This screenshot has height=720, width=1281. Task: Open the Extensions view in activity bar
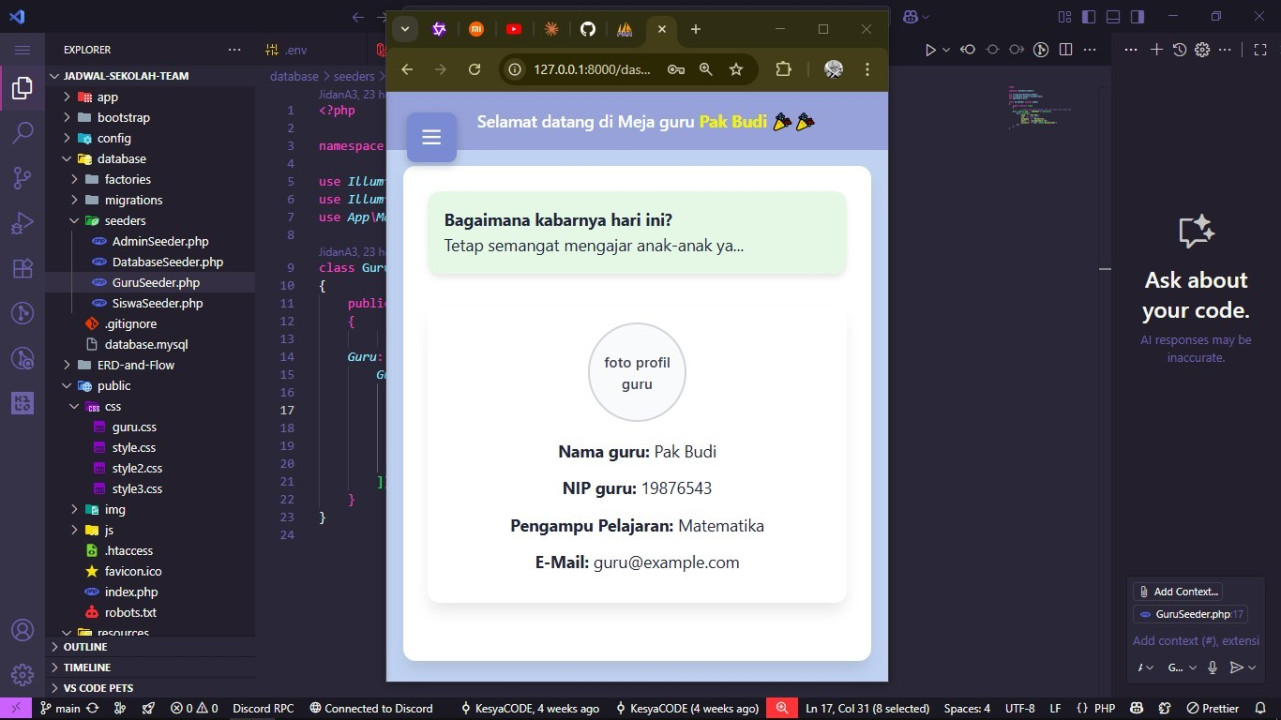click(22, 269)
